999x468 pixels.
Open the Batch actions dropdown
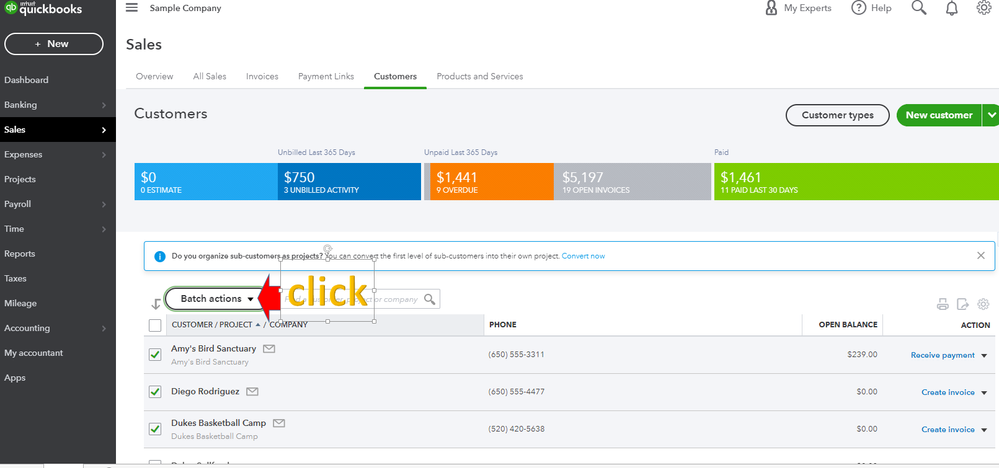[217, 299]
